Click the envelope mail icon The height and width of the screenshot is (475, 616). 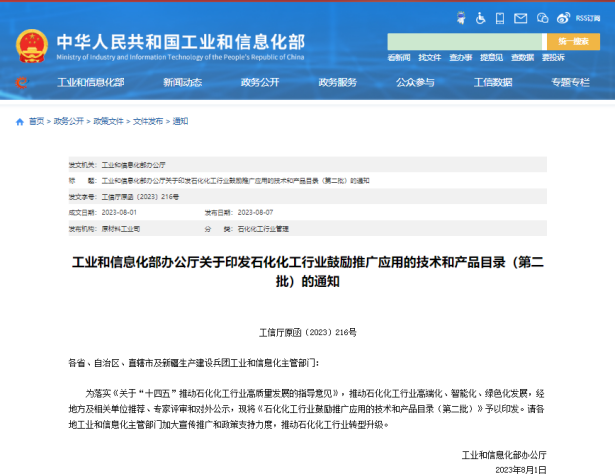[521, 18]
